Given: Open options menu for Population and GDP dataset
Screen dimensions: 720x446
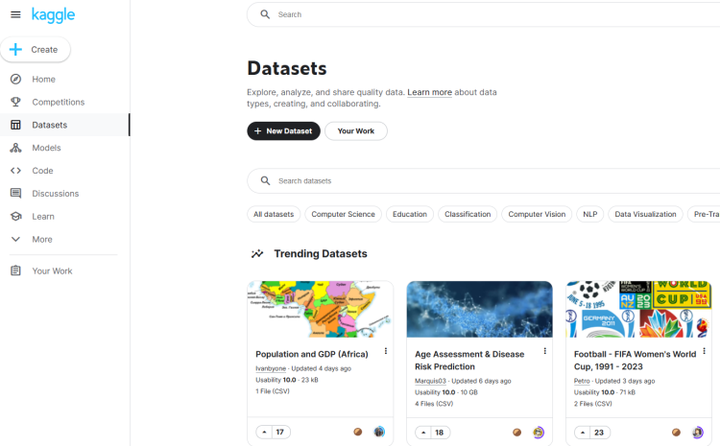Looking at the screenshot, I should pyautogui.click(x=386, y=352).
